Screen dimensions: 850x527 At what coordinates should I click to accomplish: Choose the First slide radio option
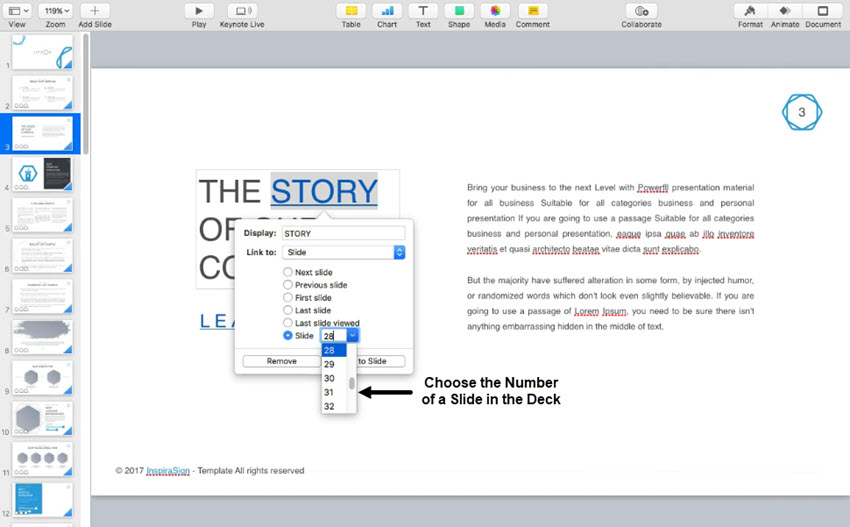coord(288,297)
